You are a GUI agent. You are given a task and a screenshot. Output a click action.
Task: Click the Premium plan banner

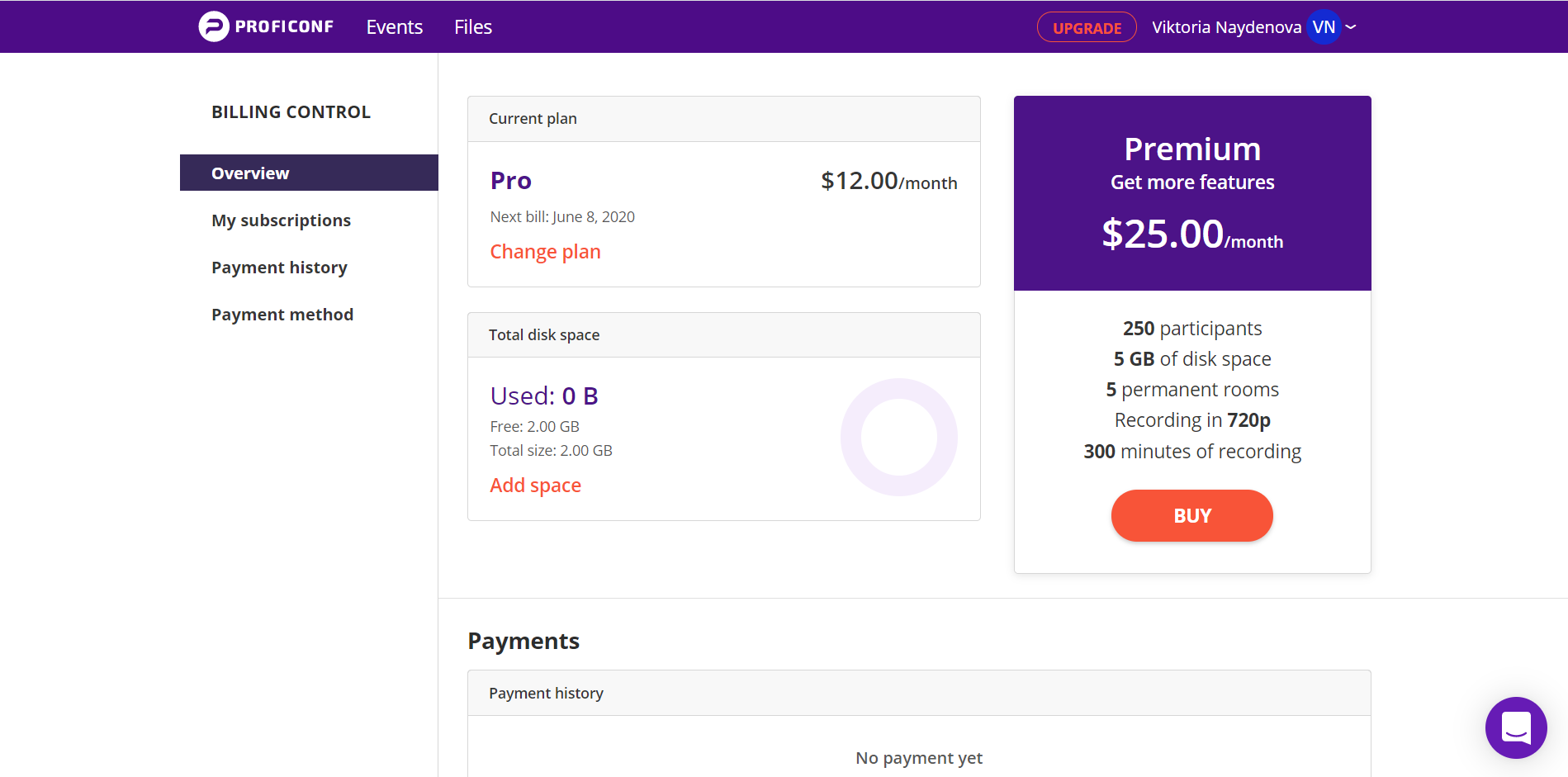[1192, 193]
